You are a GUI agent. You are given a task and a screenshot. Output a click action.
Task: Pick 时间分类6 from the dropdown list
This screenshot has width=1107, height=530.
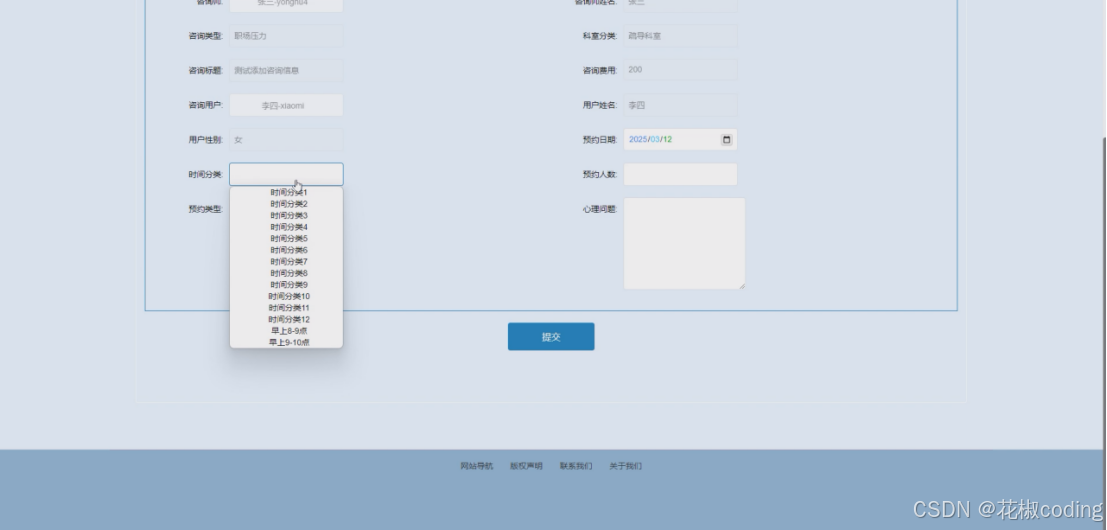289,250
